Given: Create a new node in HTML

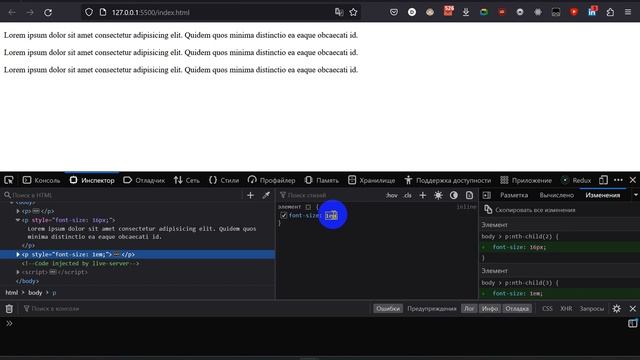Looking at the screenshot, I should coord(250,195).
